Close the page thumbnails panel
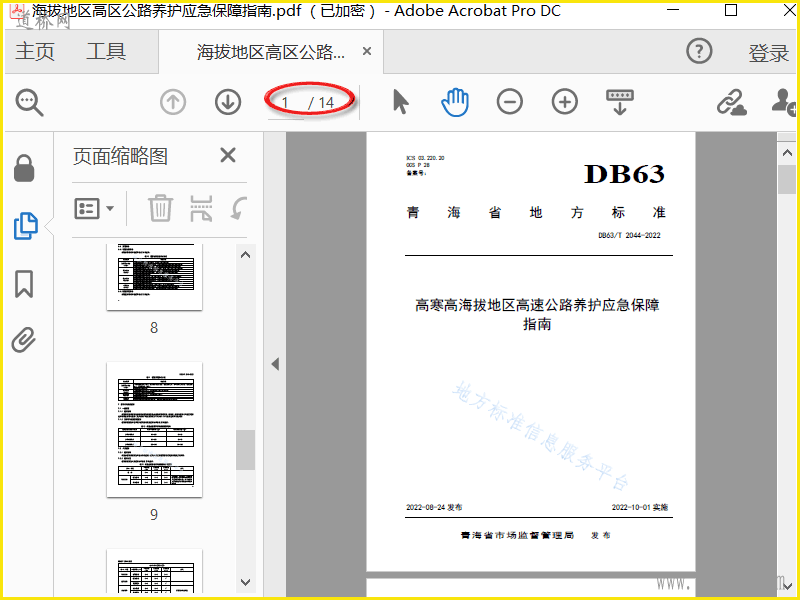 tap(228, 155)
